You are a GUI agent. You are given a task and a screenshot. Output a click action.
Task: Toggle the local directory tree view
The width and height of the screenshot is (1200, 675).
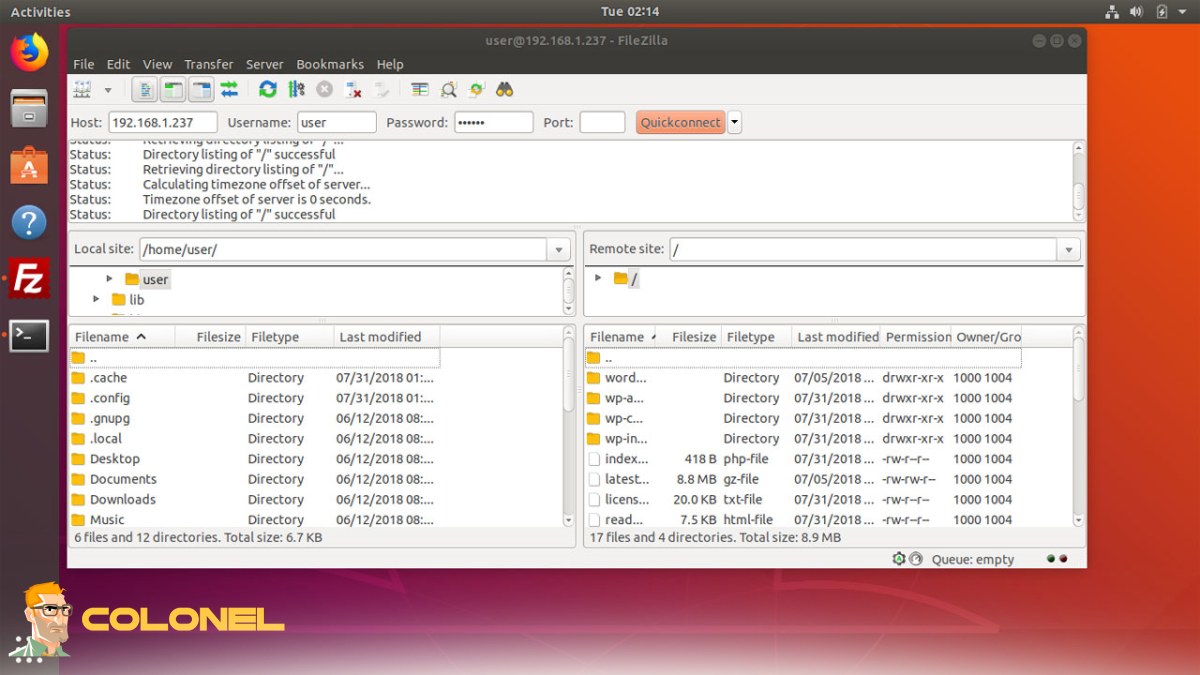point(172,89)
